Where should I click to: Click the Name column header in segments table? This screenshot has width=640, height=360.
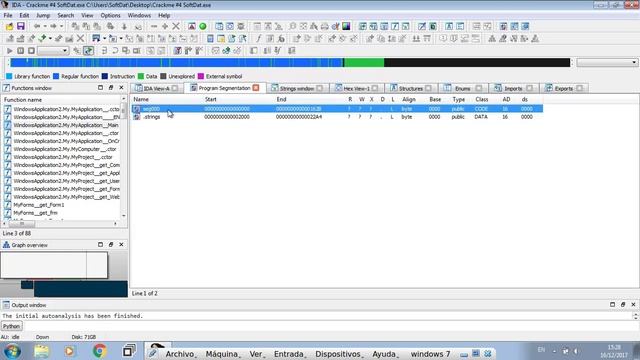pyautogui.click(x=141, y=99)
